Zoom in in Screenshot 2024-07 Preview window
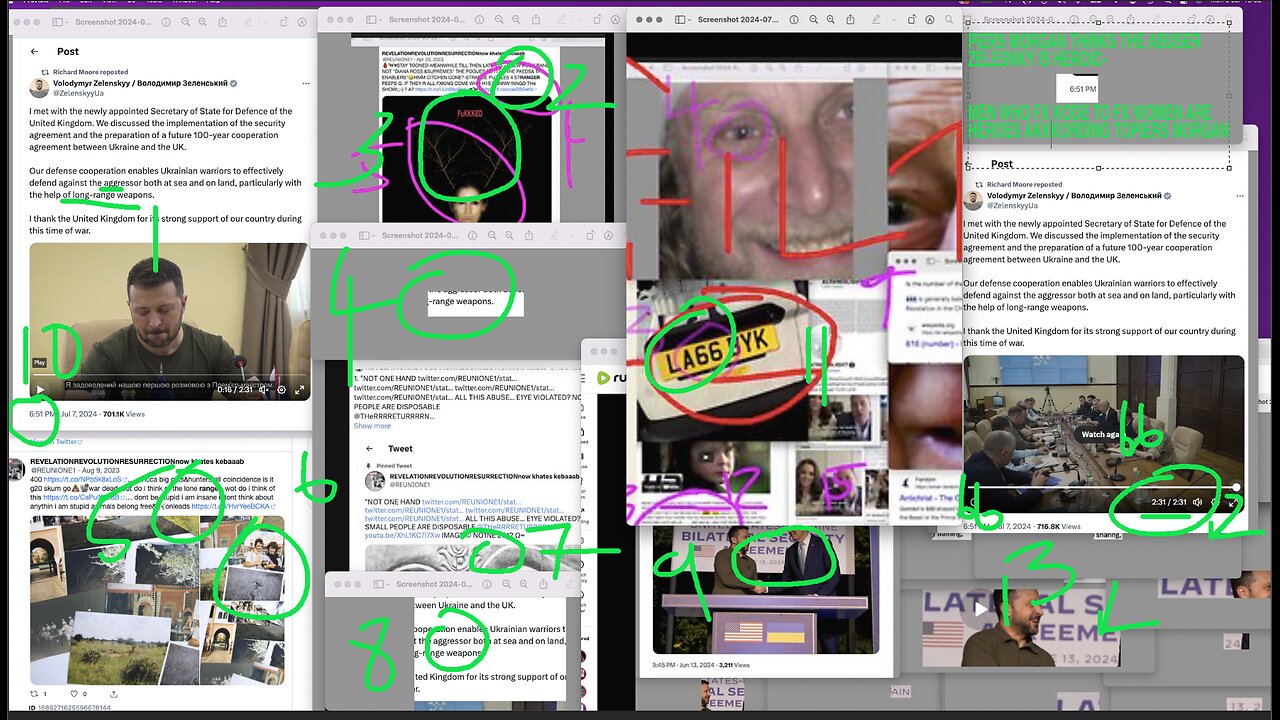Screen dimensions: 1280x720 [829, 19]
